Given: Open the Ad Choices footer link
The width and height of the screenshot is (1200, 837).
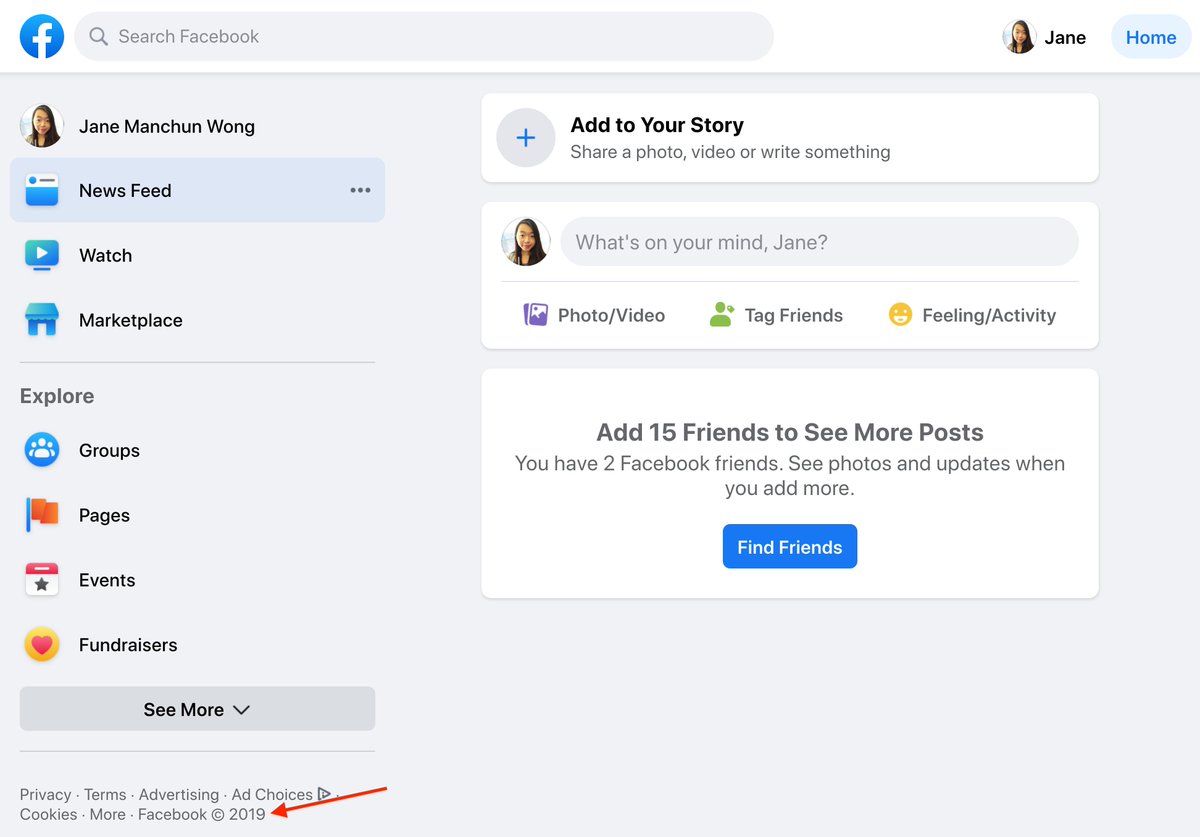Looking at the screenshot, I should pyautogui.click(x=272, y=795).
